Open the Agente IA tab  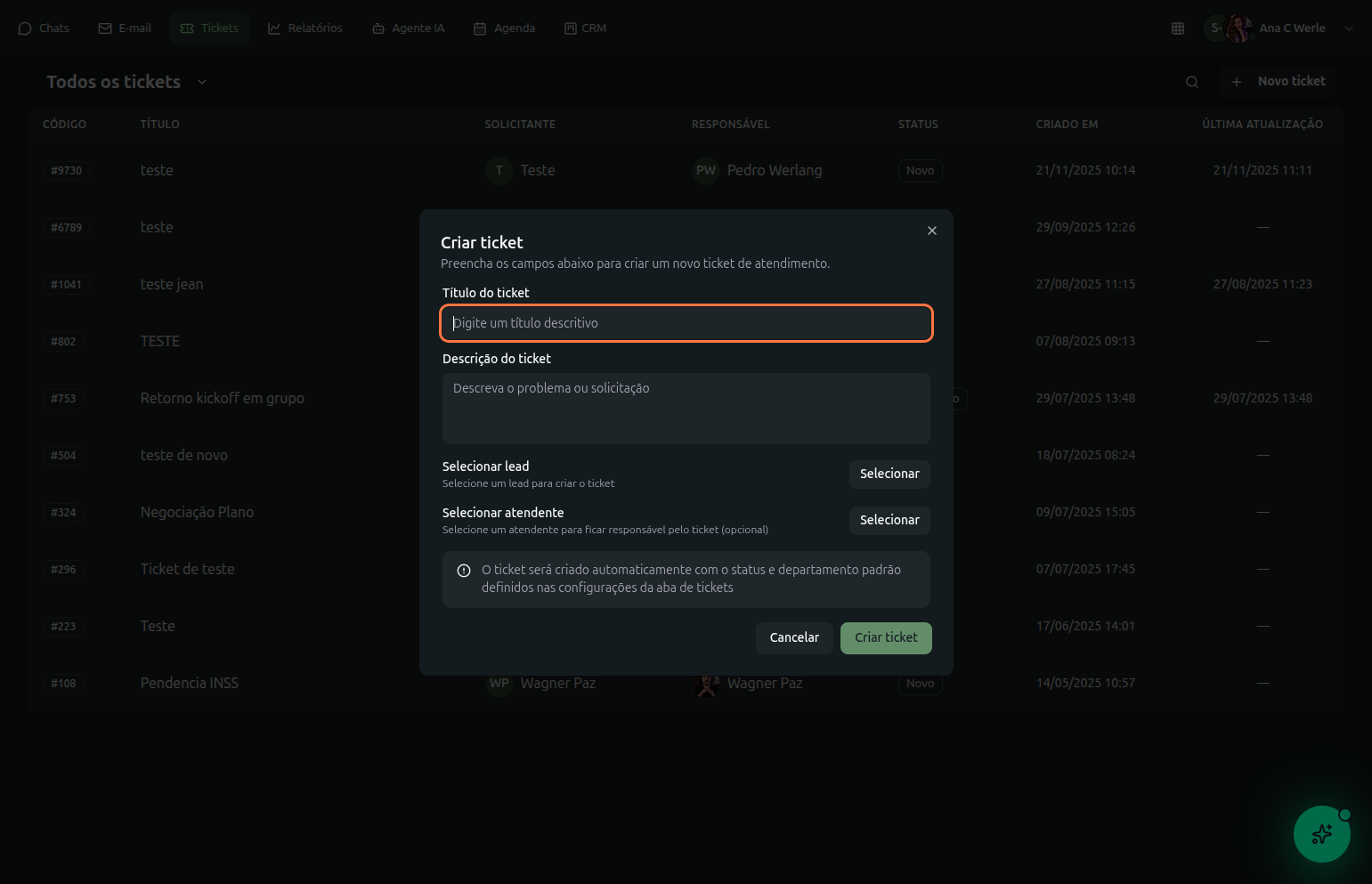[x=408, y=28]
